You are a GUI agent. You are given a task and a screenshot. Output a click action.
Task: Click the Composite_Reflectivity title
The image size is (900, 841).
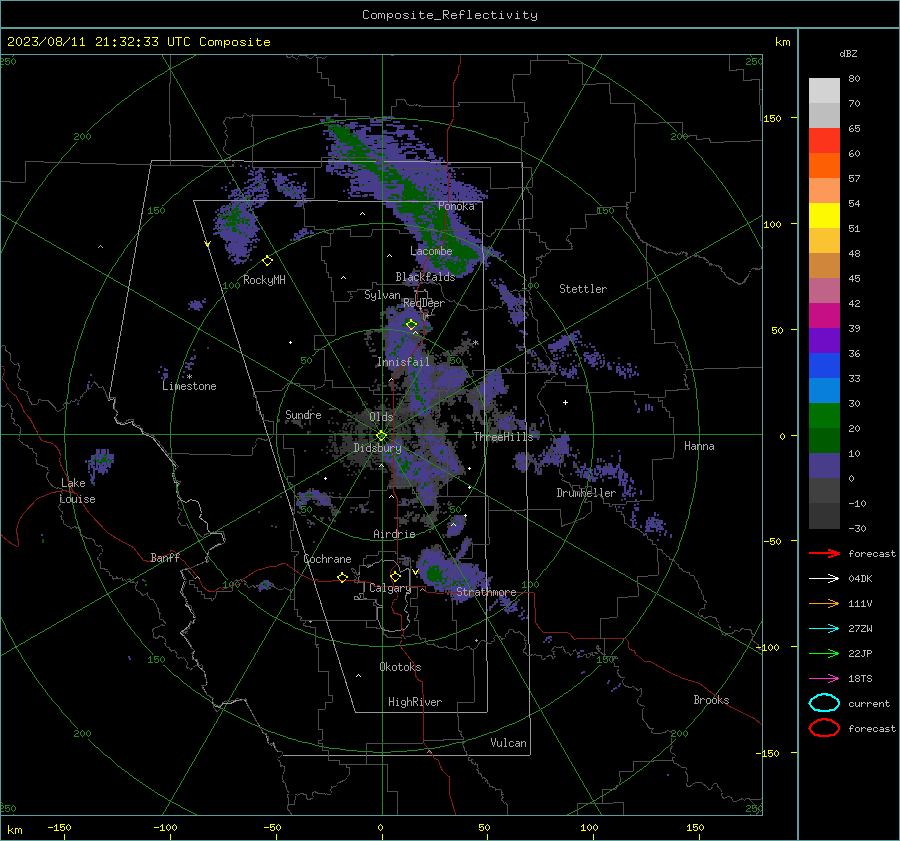coord(450,15)
